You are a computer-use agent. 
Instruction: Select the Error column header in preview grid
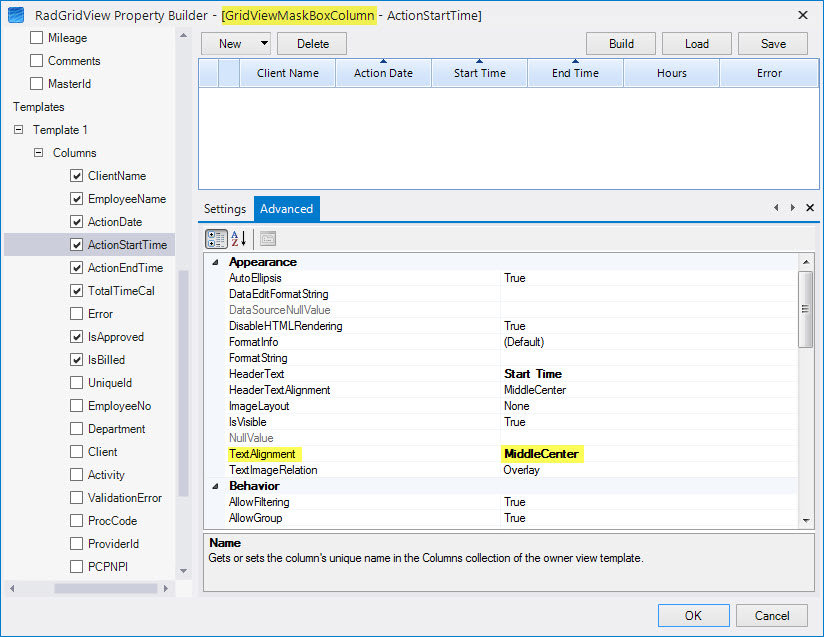[x=769, y=73]
